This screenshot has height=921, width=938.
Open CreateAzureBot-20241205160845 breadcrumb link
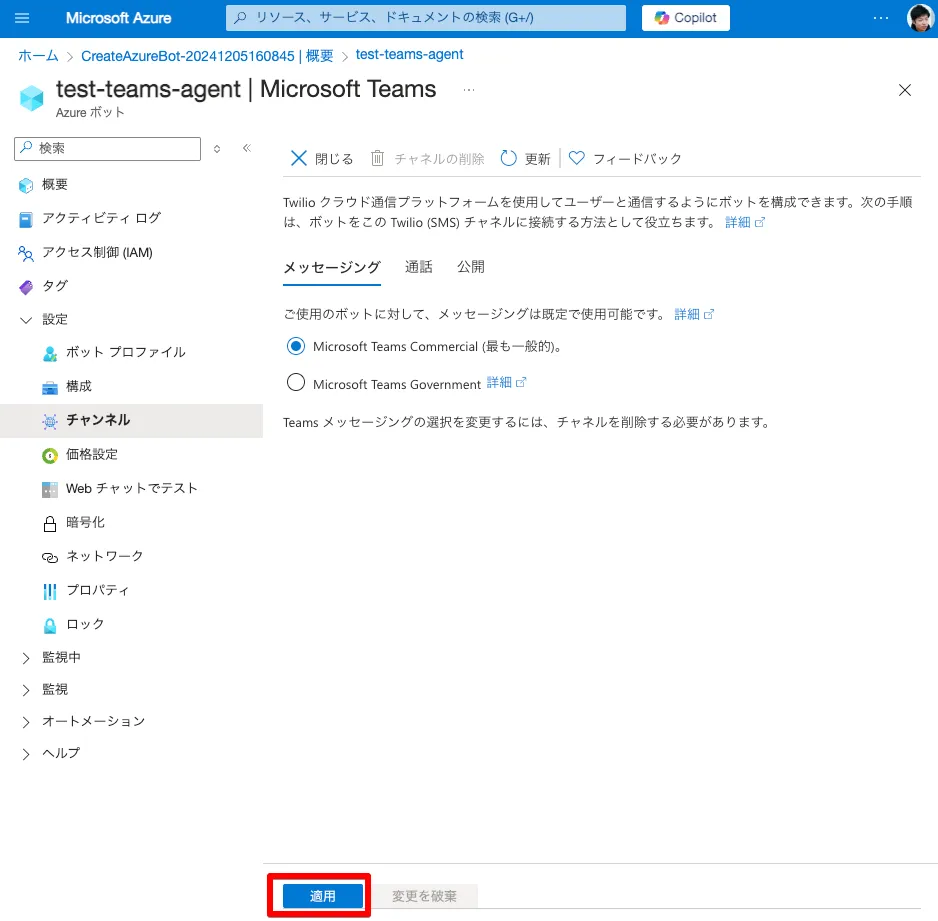(x=207, y=56)
